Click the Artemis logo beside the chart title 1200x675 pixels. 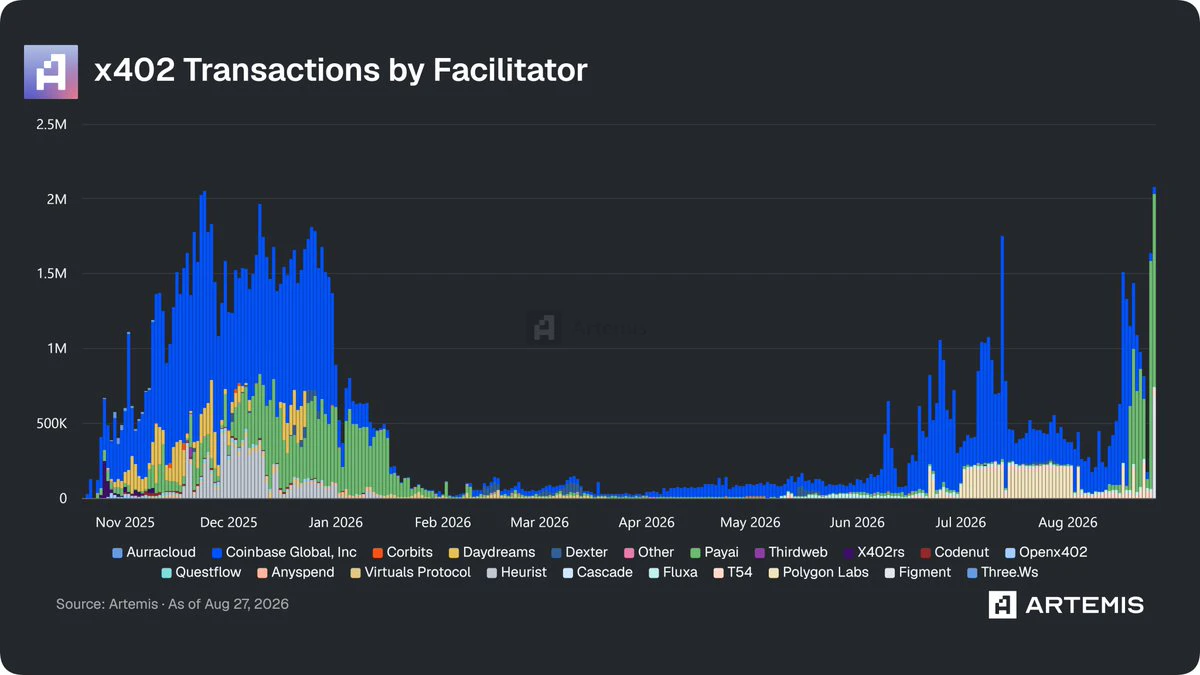(51, 72)
